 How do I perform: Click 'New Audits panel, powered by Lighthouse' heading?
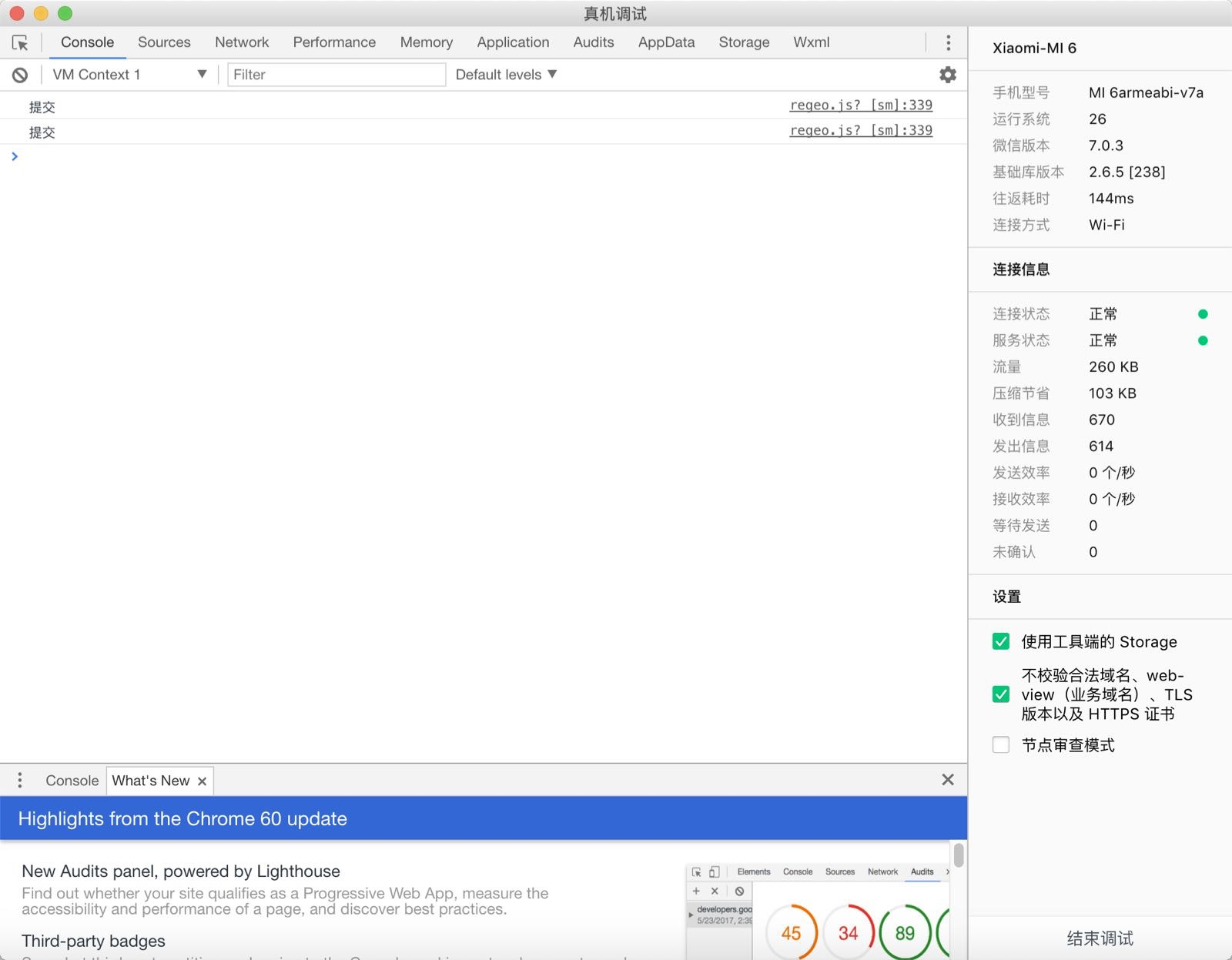click(x=181, y=871)
